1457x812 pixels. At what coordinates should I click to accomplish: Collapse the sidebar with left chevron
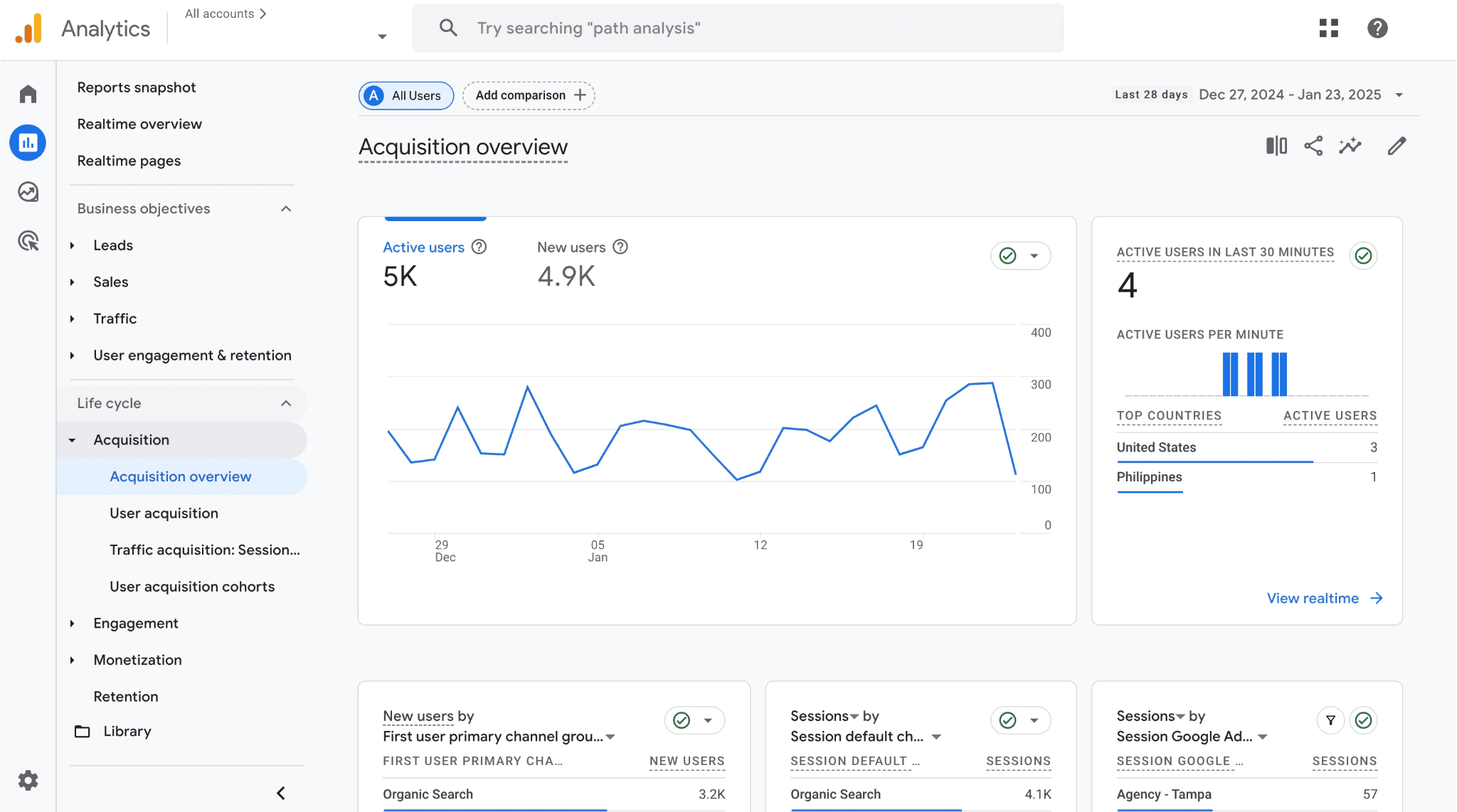coord(281,793)
